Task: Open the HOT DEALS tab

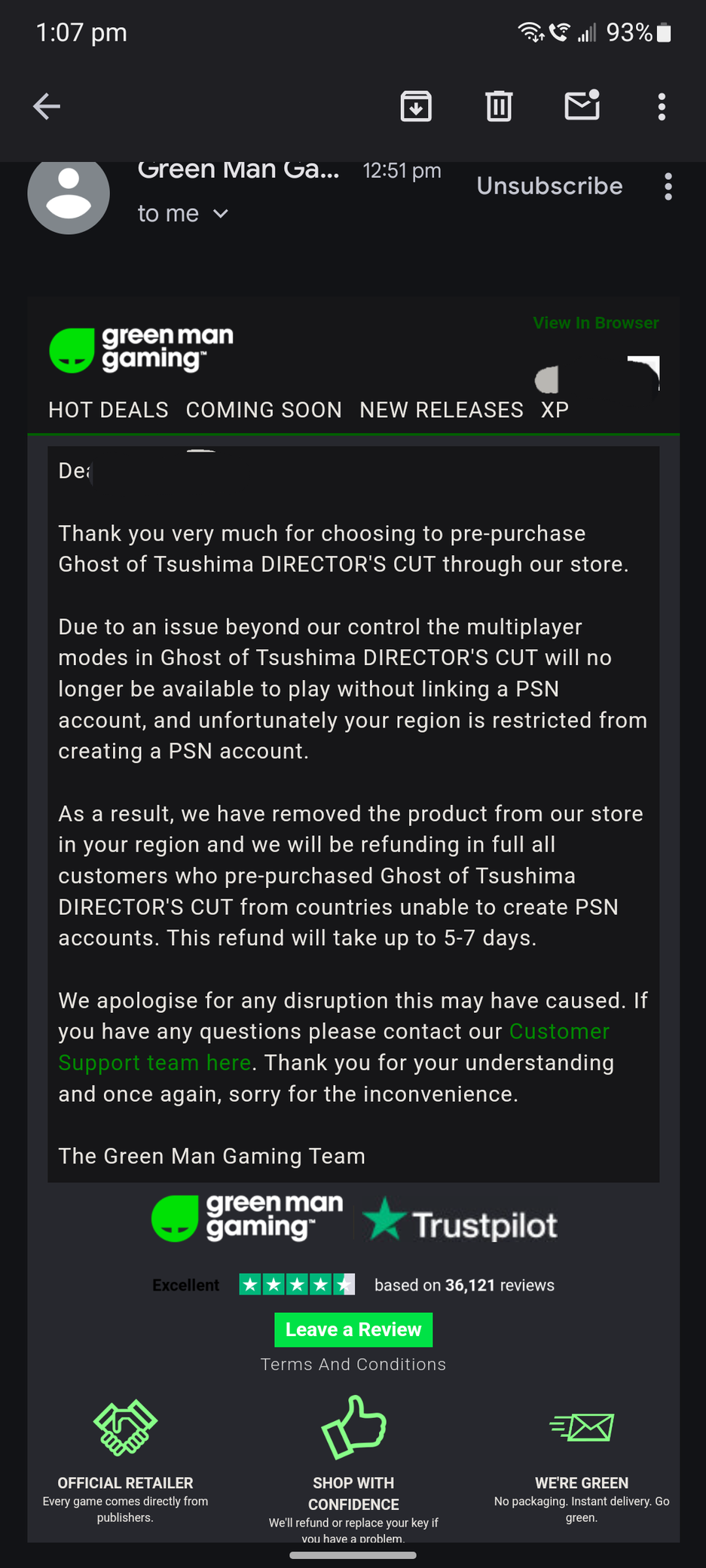Action: click(108, 410)
